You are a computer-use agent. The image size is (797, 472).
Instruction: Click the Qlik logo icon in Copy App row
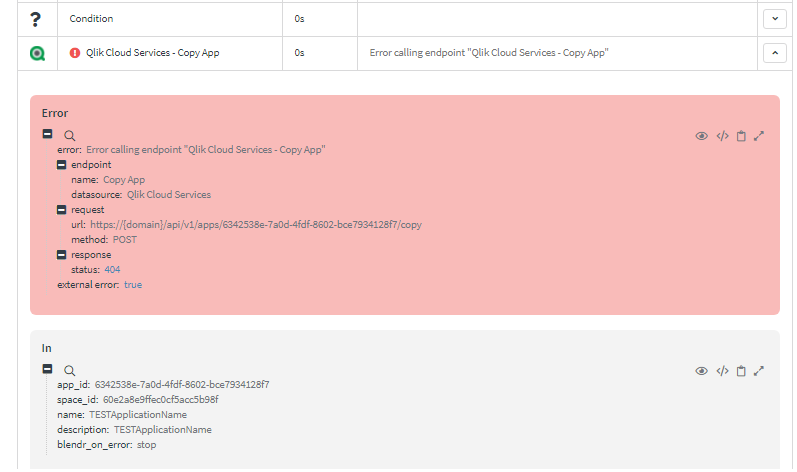(x=37, y=53)
